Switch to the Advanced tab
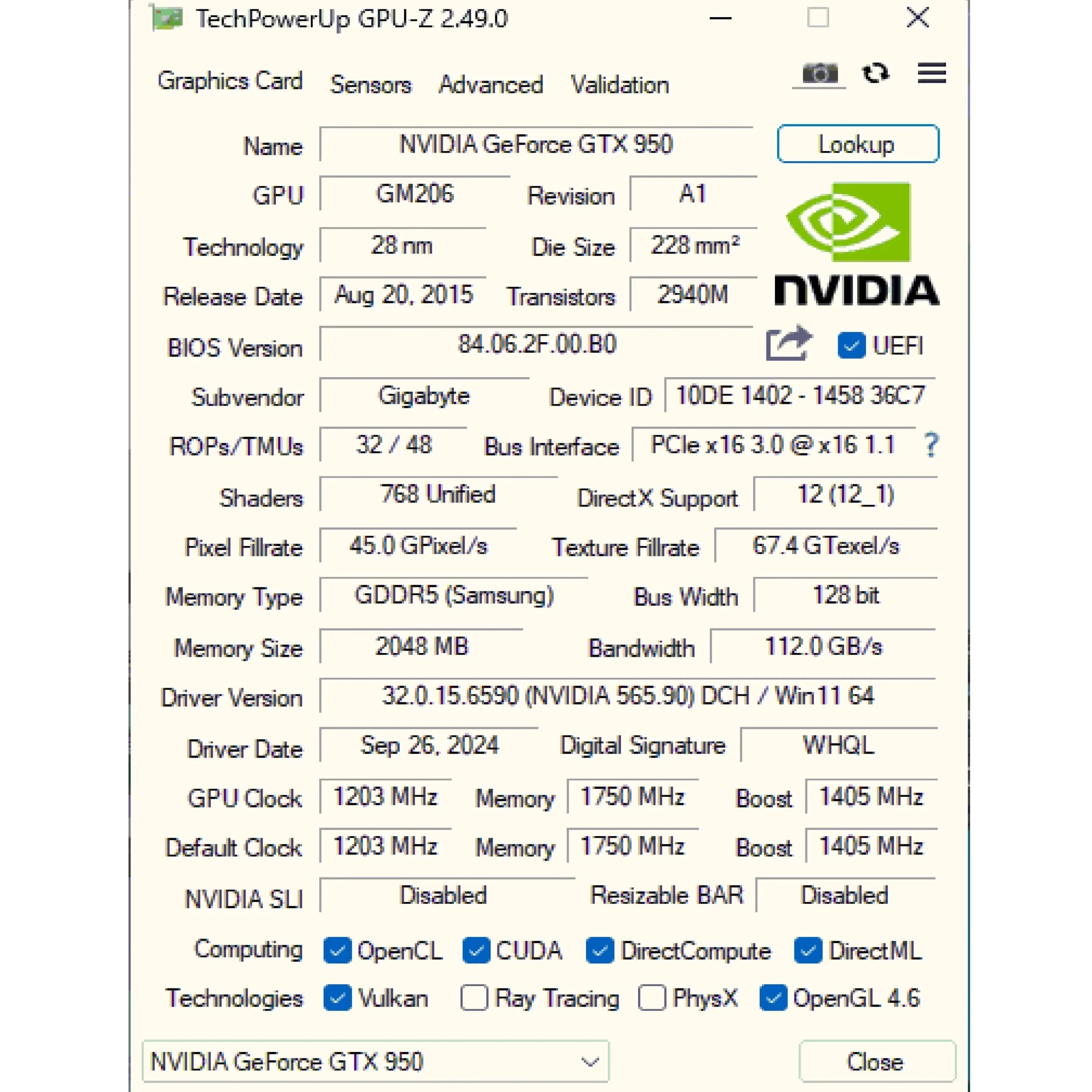 (x=491, y=85)
